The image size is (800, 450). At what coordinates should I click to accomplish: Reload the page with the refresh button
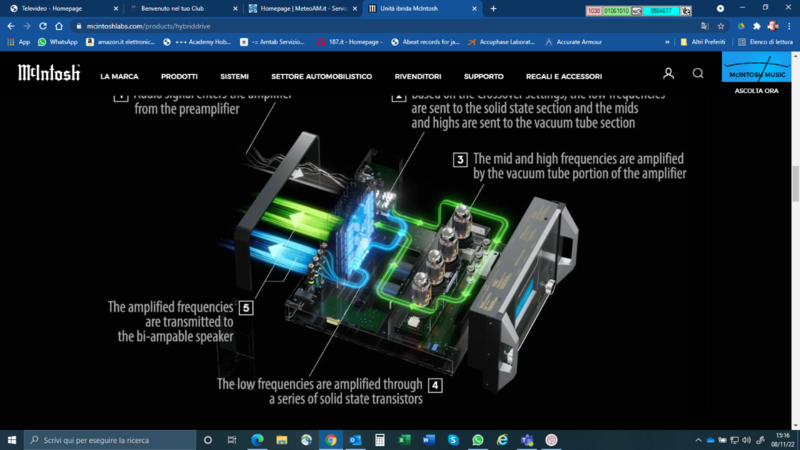pos(43,26)
